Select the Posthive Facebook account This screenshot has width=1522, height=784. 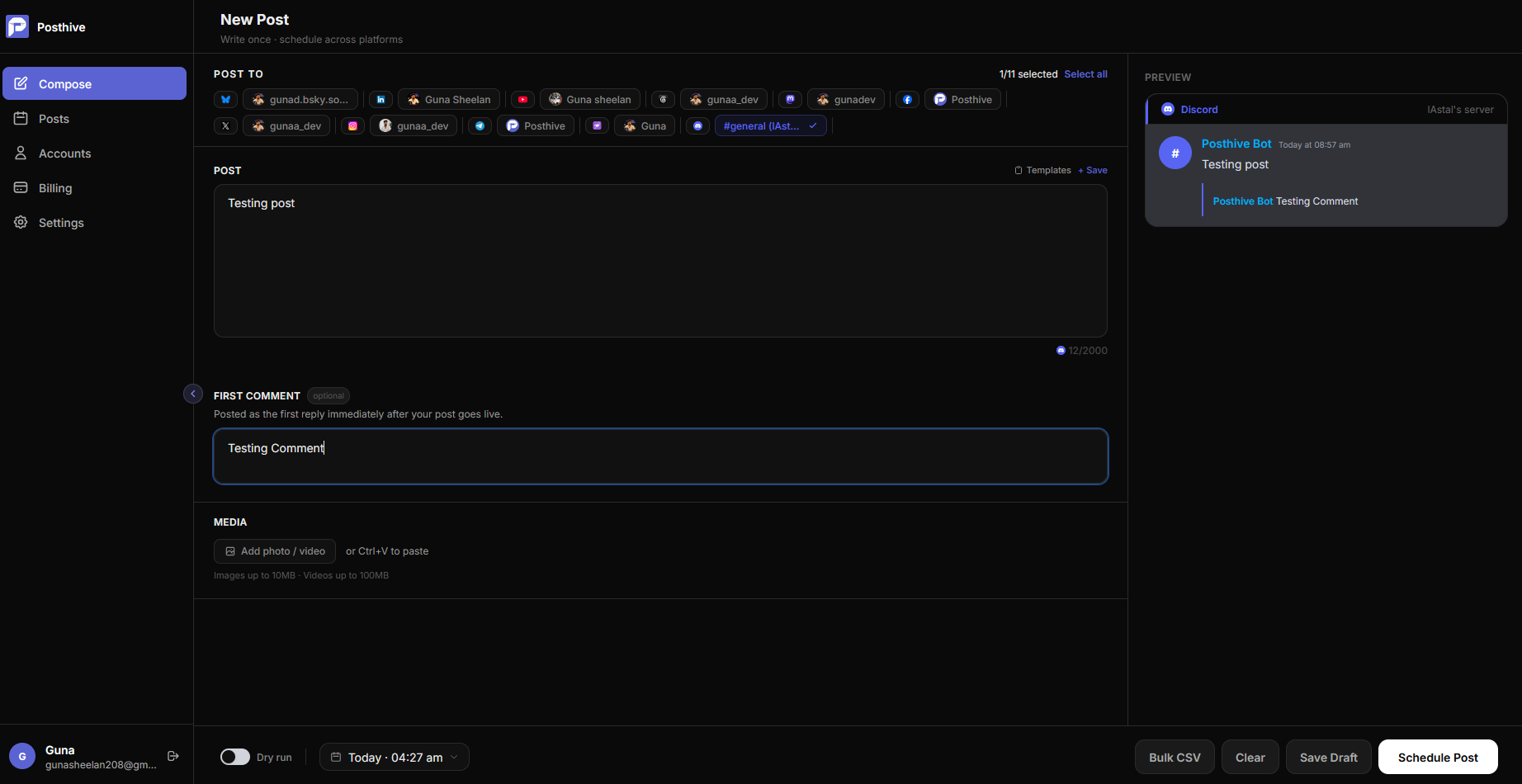963,100
